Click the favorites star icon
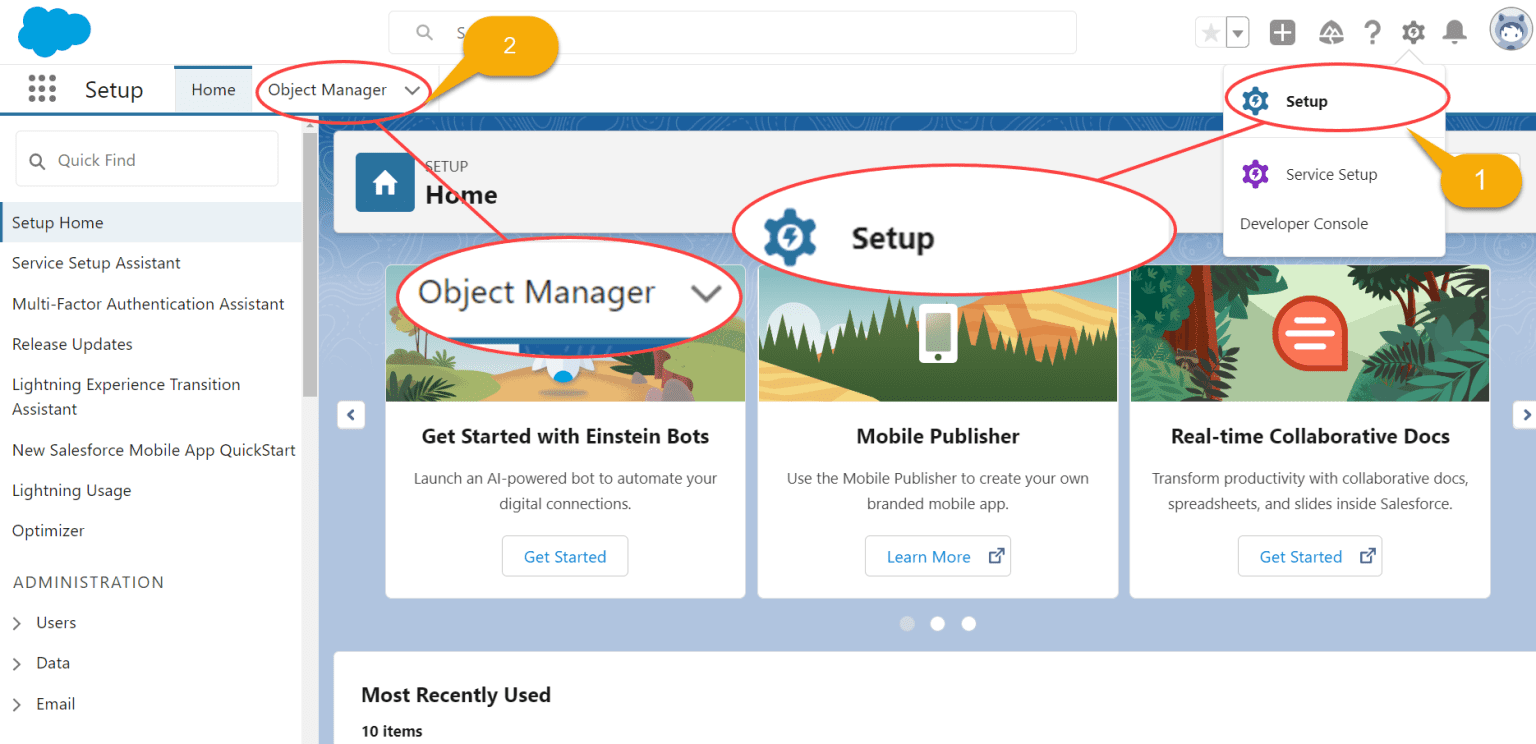The height and width of the screenshot is (744, 1536). pos(1210,33)
